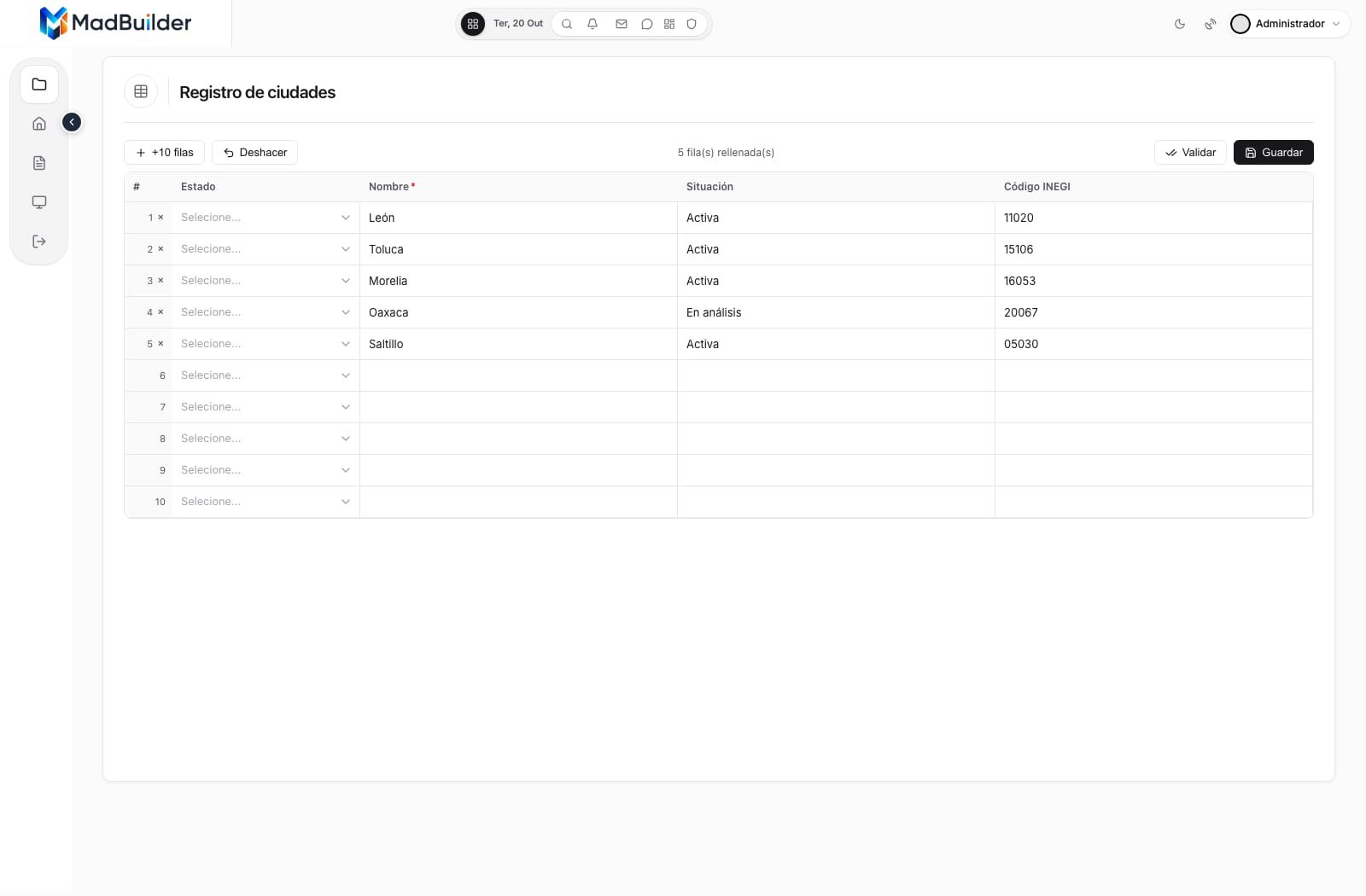Open Estado dropdown for Saltillo row
1366x896 pixels.
(x=266, y=344)
